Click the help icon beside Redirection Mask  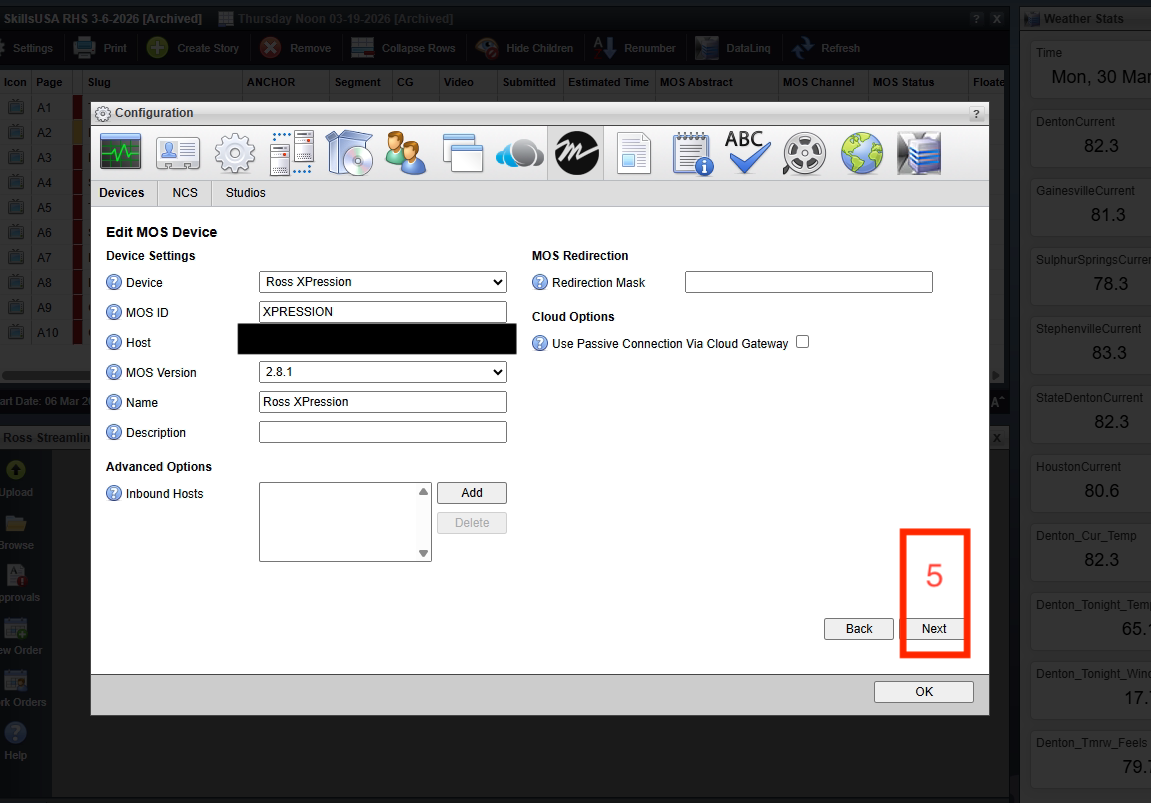pos(540,283)
